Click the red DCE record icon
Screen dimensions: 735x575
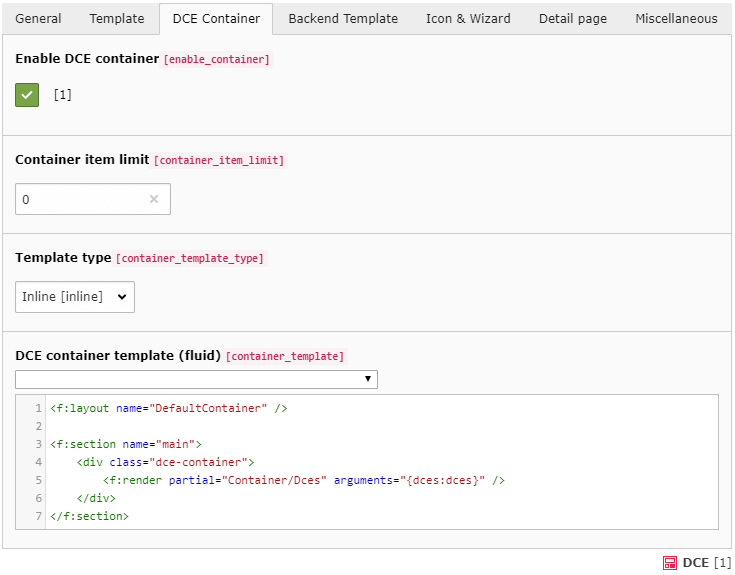pyautogui.click(x=670, y=563)
